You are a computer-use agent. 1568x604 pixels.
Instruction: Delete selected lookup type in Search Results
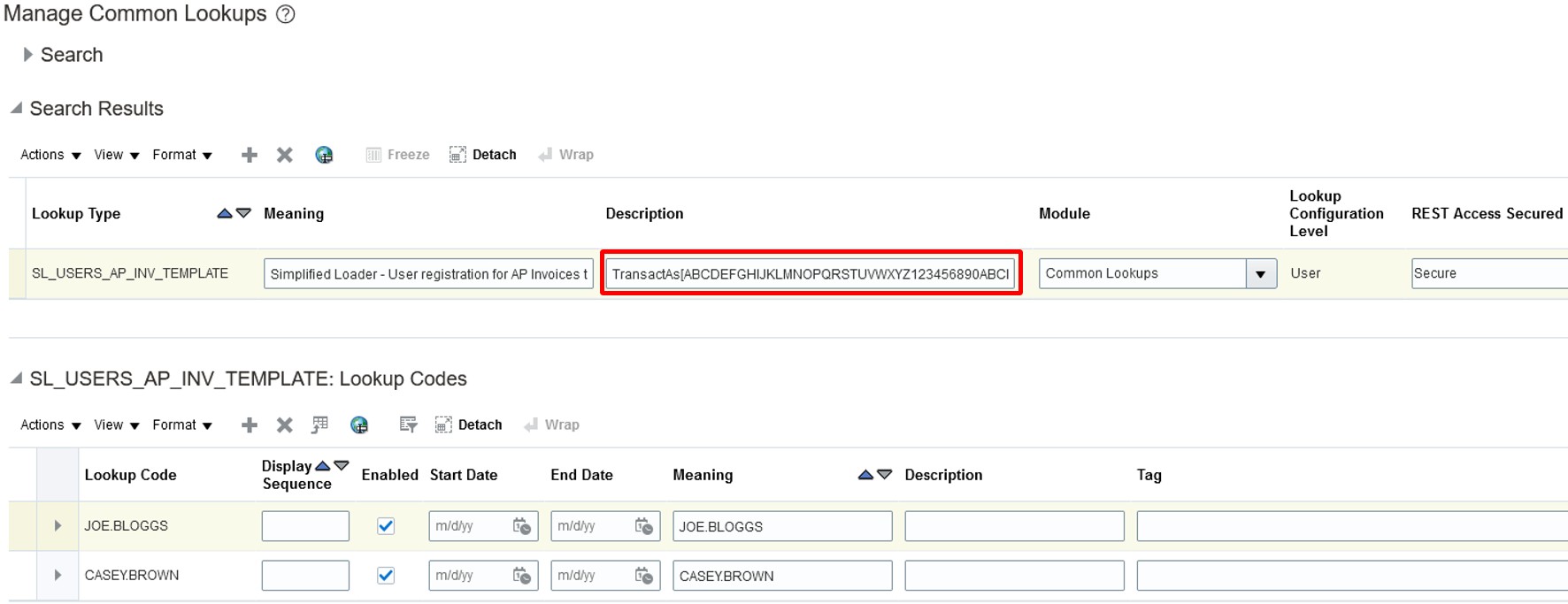(x=284, y=155)
